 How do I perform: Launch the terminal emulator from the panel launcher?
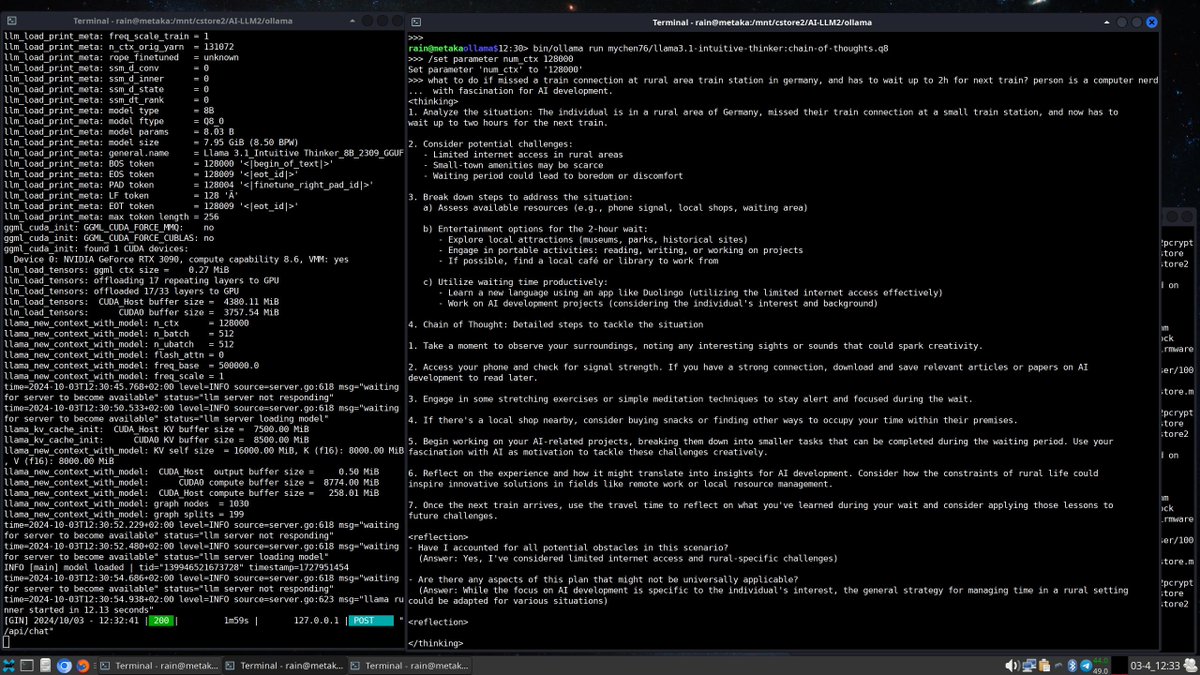(27, 665)
